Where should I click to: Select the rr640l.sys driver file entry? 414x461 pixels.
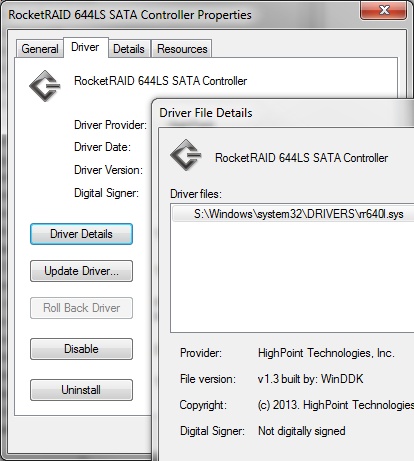pyautogui.click(x=293, y=214)
